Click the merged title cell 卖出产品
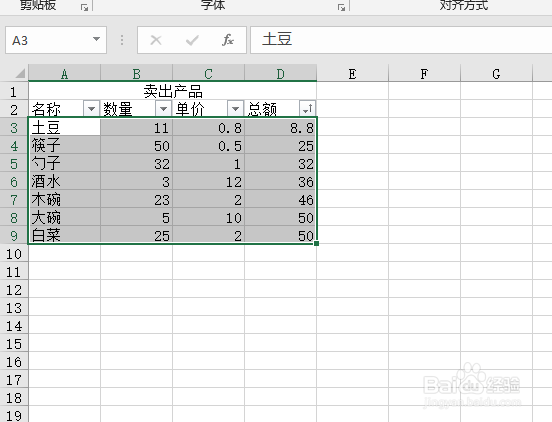This screenshot has height=422, width=552. point(172,91)
